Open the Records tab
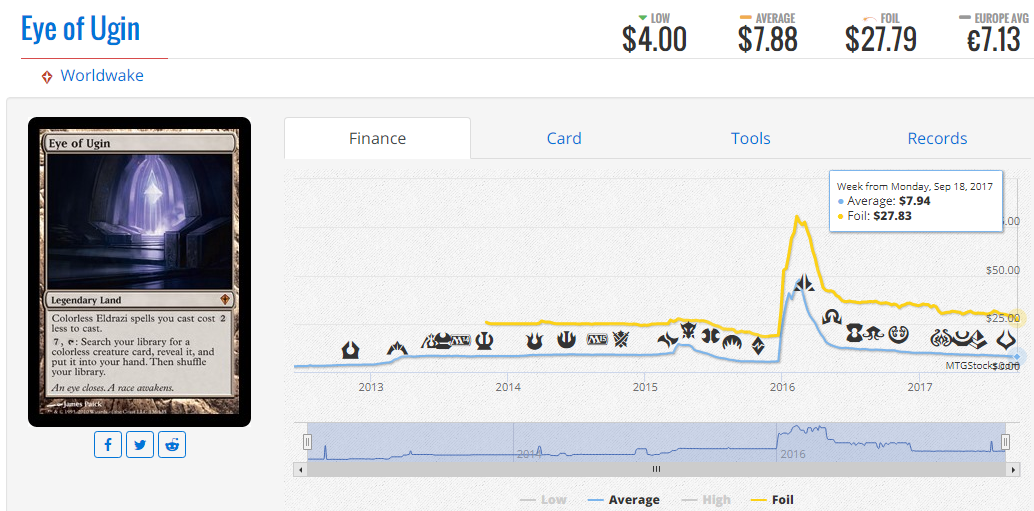 point(937,138)
